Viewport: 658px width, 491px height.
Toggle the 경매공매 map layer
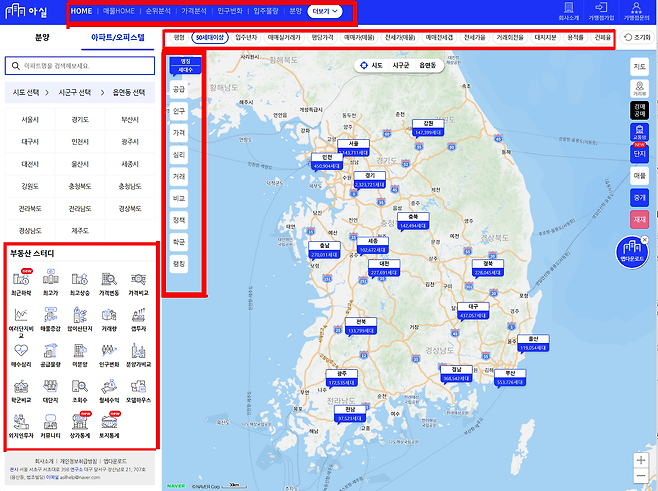[x=639, y=109]
